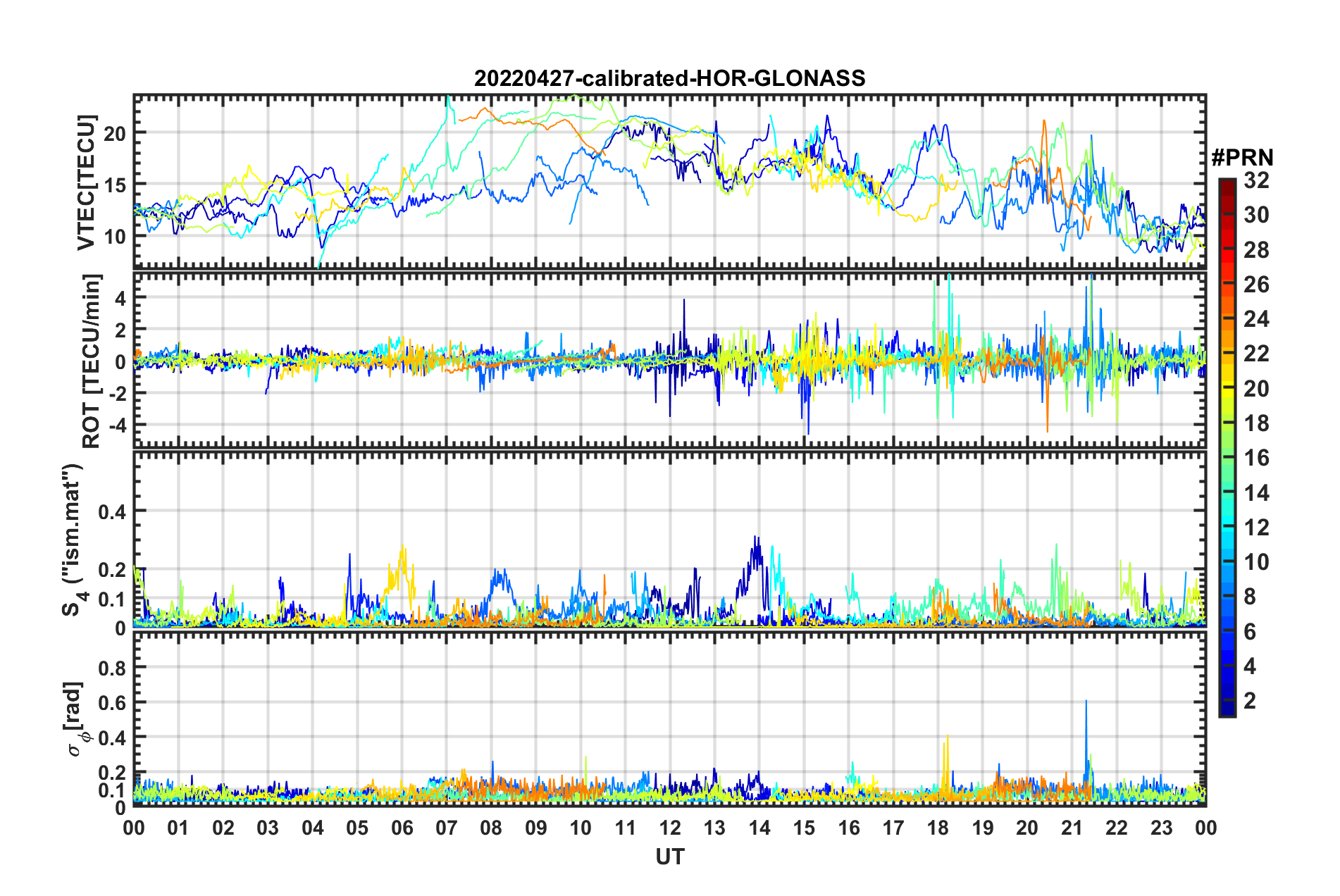The height and width of the screenshot is (896, 1340).
Task: Click the UT axis hour label 05
Action: [357, 827]
